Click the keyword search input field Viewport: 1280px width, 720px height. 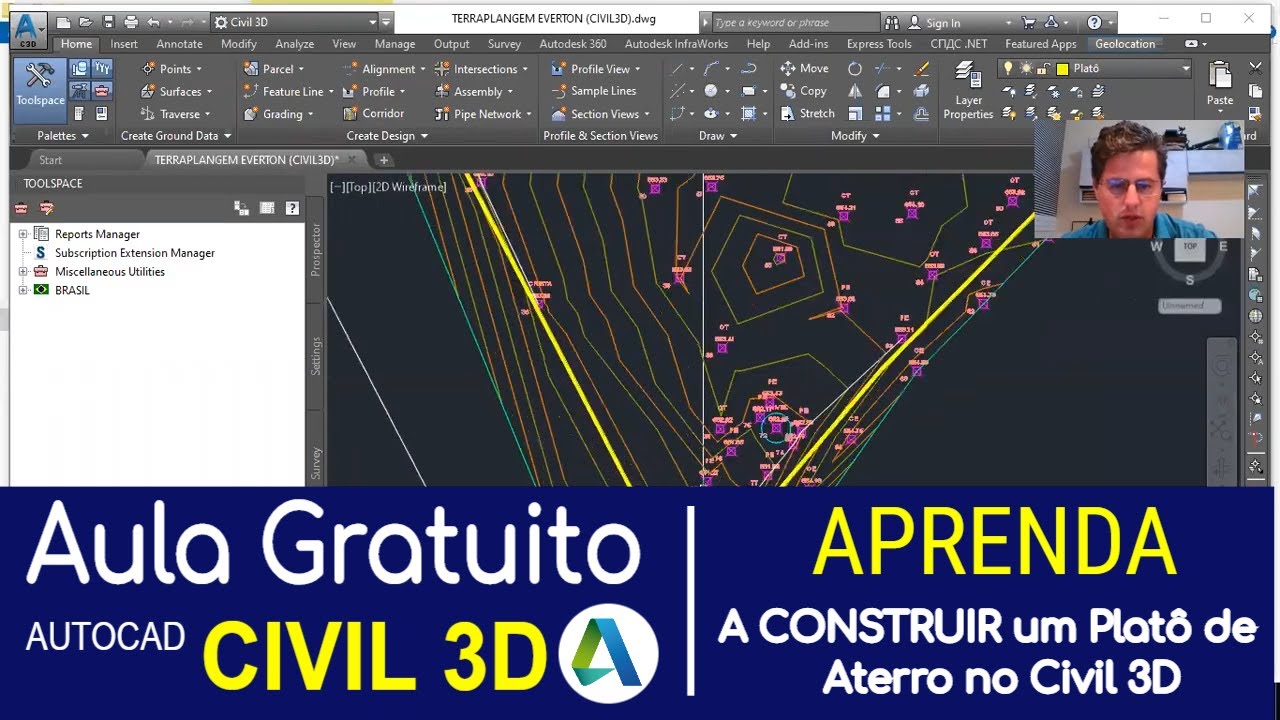pos(795,22)
